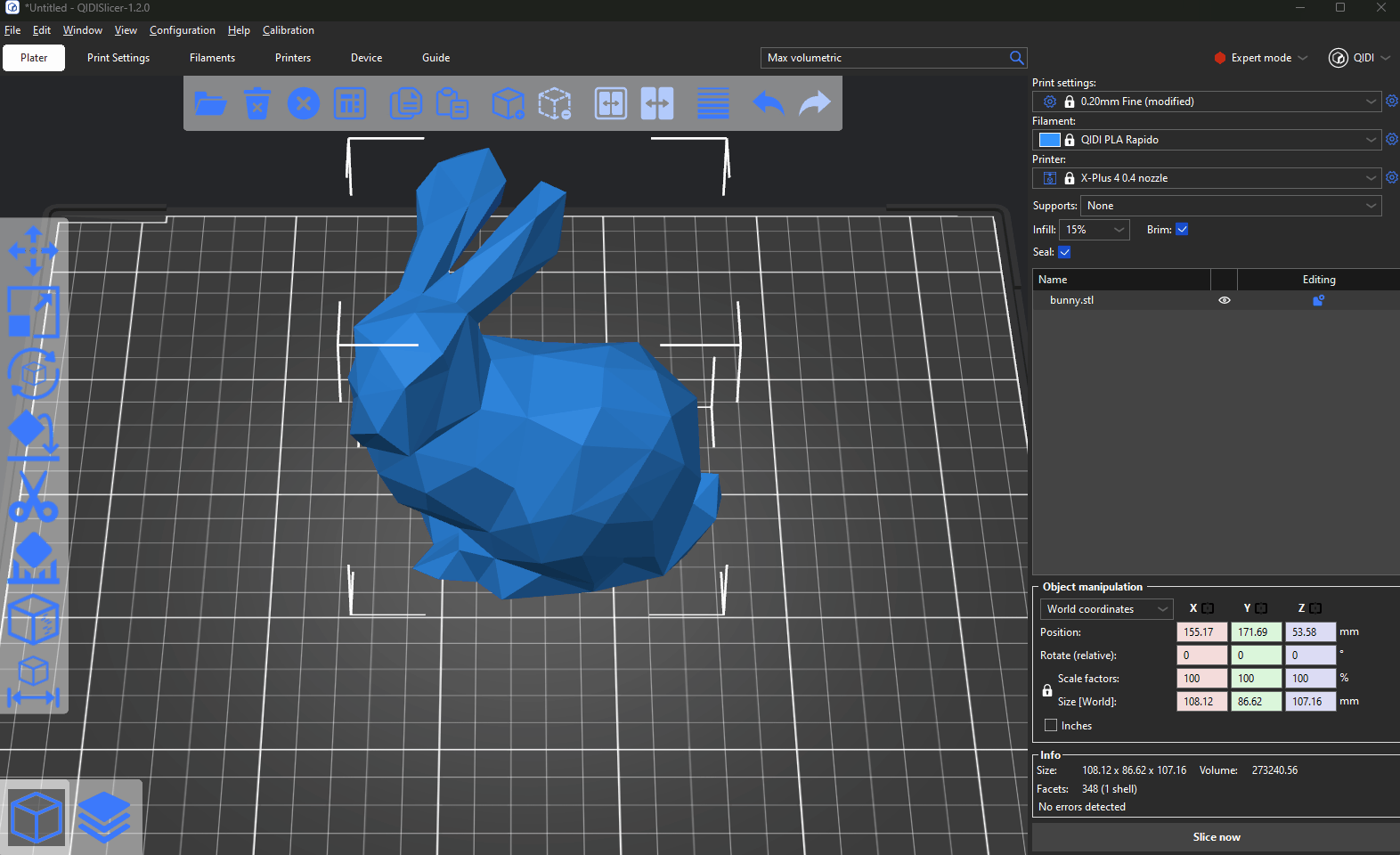Switch to the Filaments tab
The width and height of the screenshot is (1400, 855).
(212, 58)
